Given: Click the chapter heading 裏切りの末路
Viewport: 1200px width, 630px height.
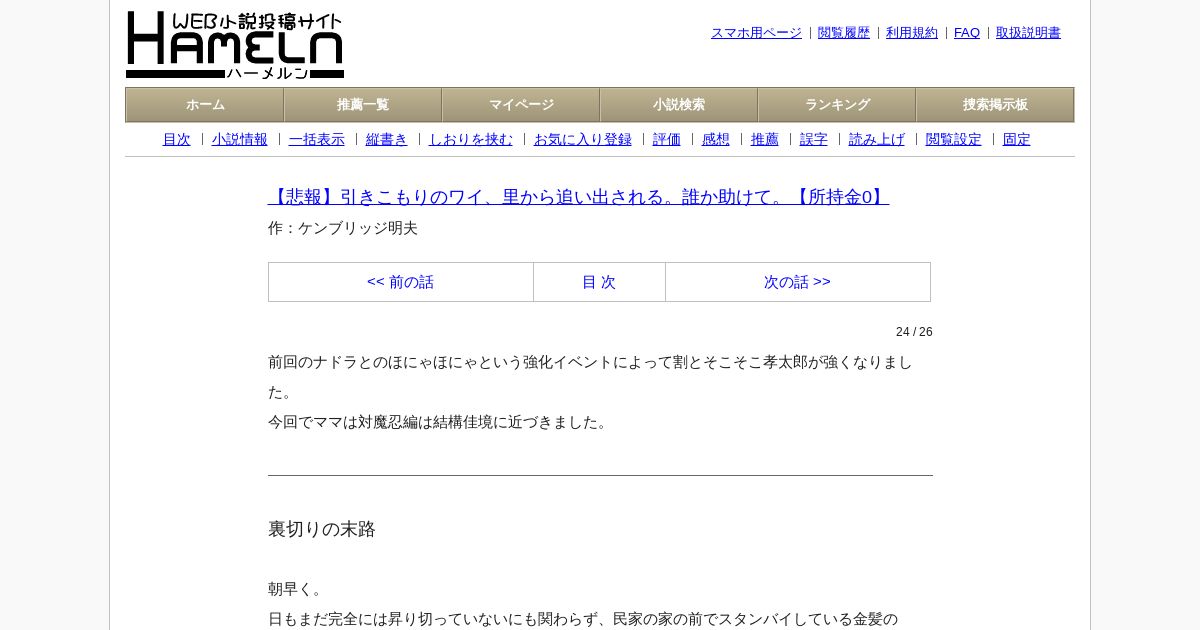Looking at the screenshot, I should (x=322, y=529).
